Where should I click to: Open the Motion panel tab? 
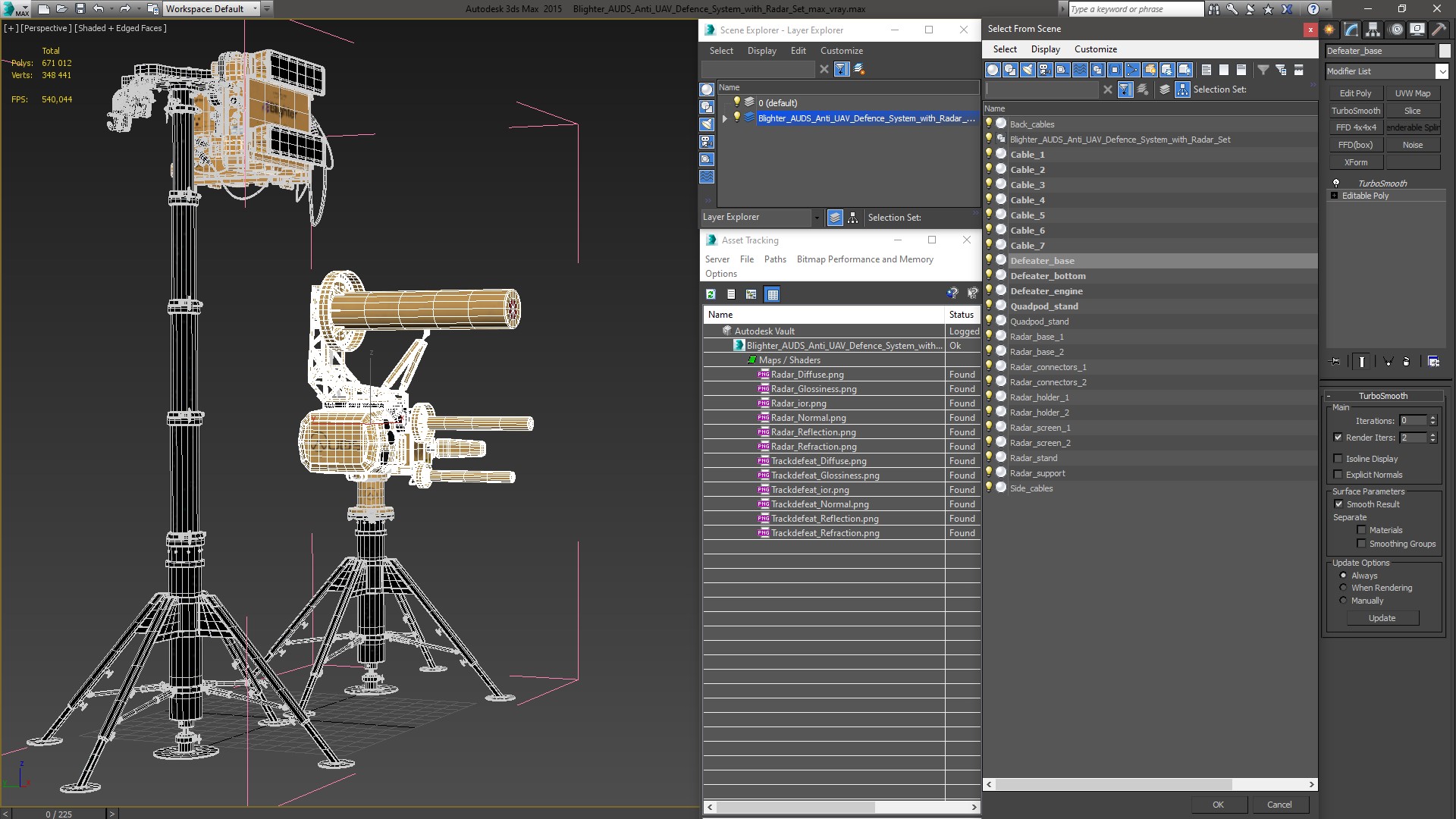click(x=1396, y=30)
